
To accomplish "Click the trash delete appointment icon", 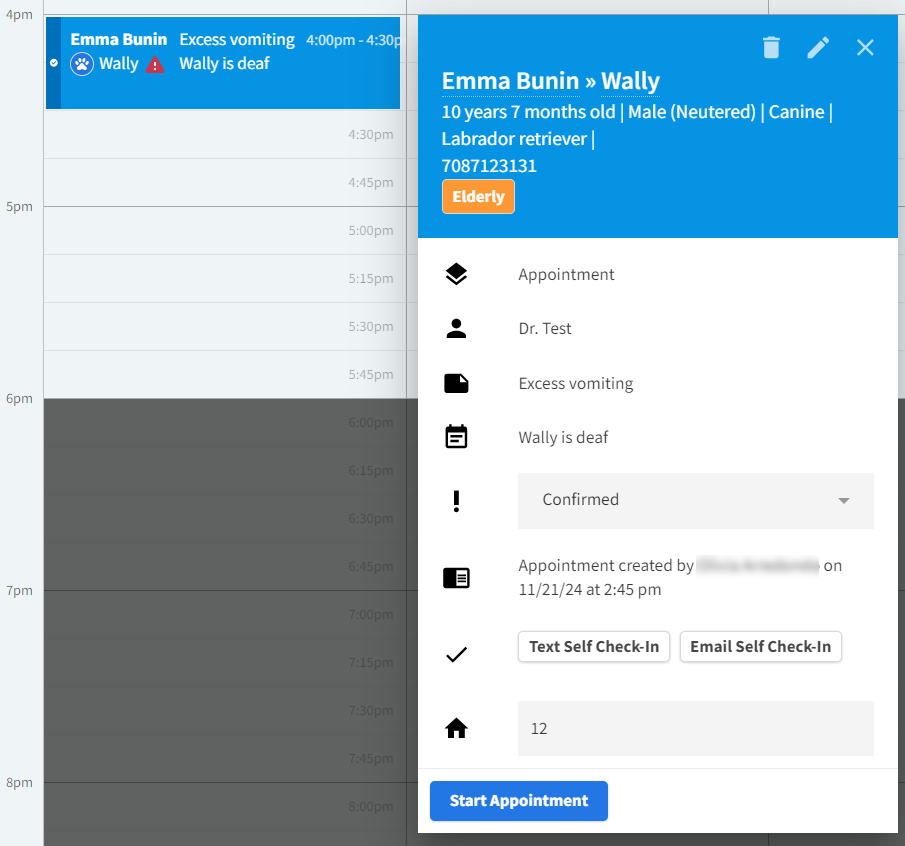I will tap(771, 47).
